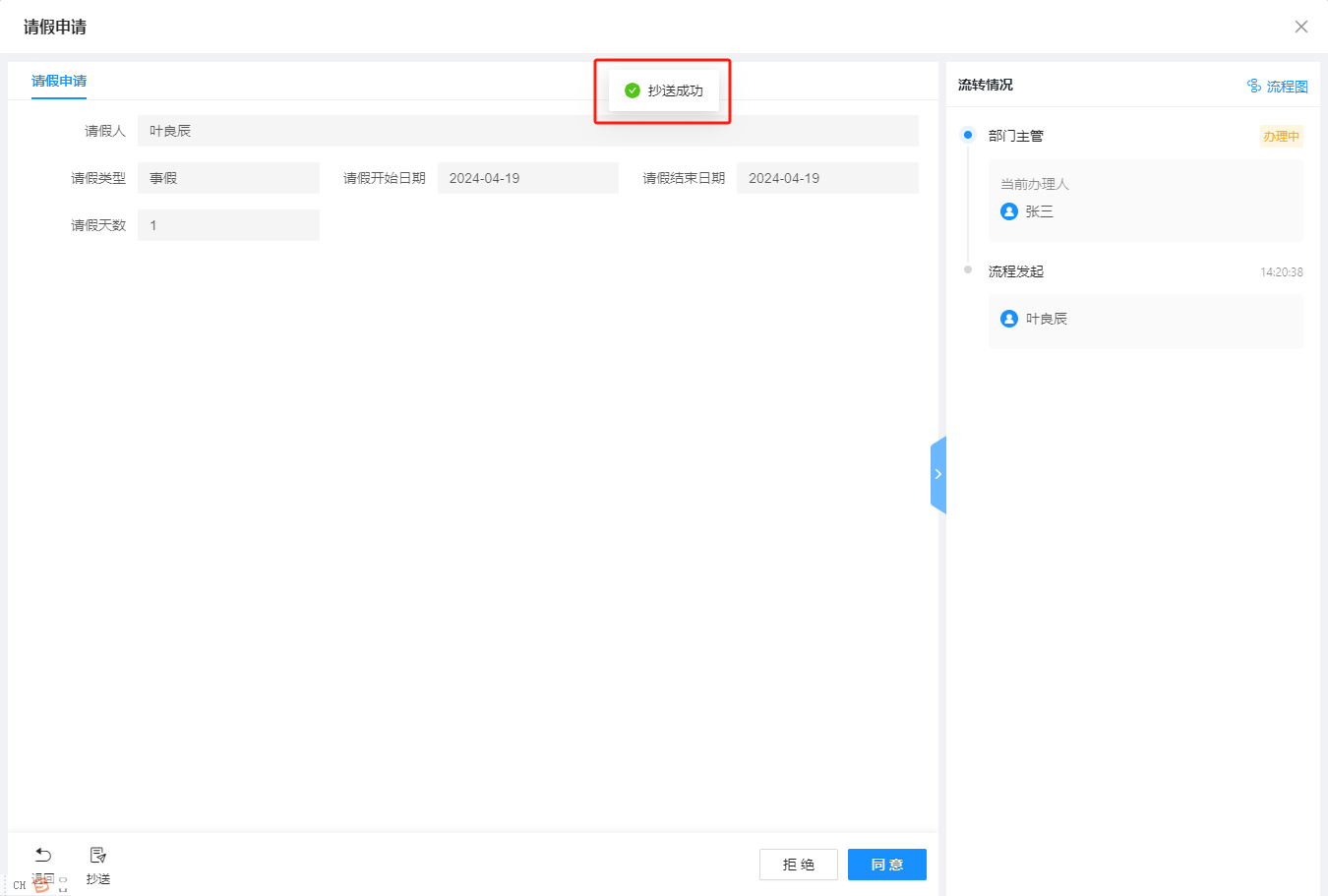The image size is (1328, 896).
Task: Open the 请假类型 field showing 事假
Action: pyautogui.click(x=228, y=178)
